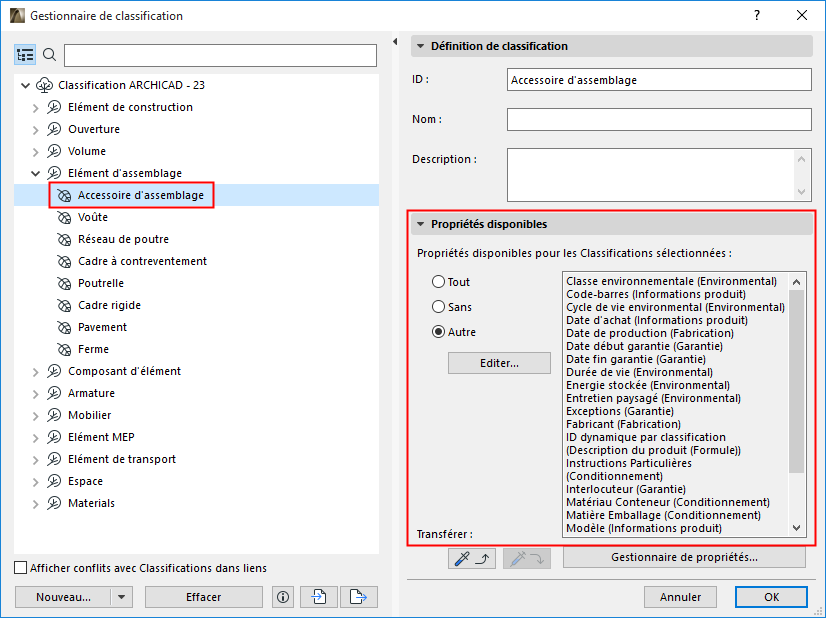
Task: Click the Nouveau... button
Action: click(63, 597)
